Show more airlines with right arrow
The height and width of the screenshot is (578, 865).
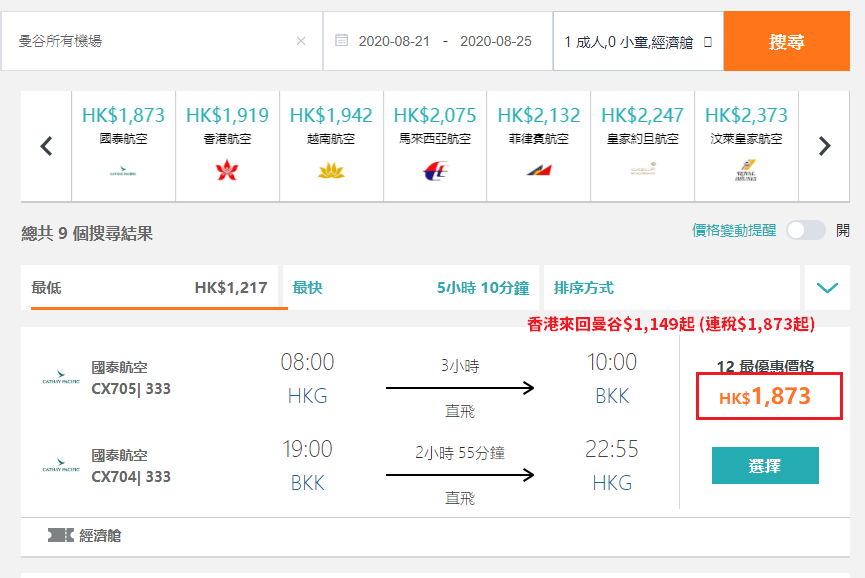(x=824, y=146)
